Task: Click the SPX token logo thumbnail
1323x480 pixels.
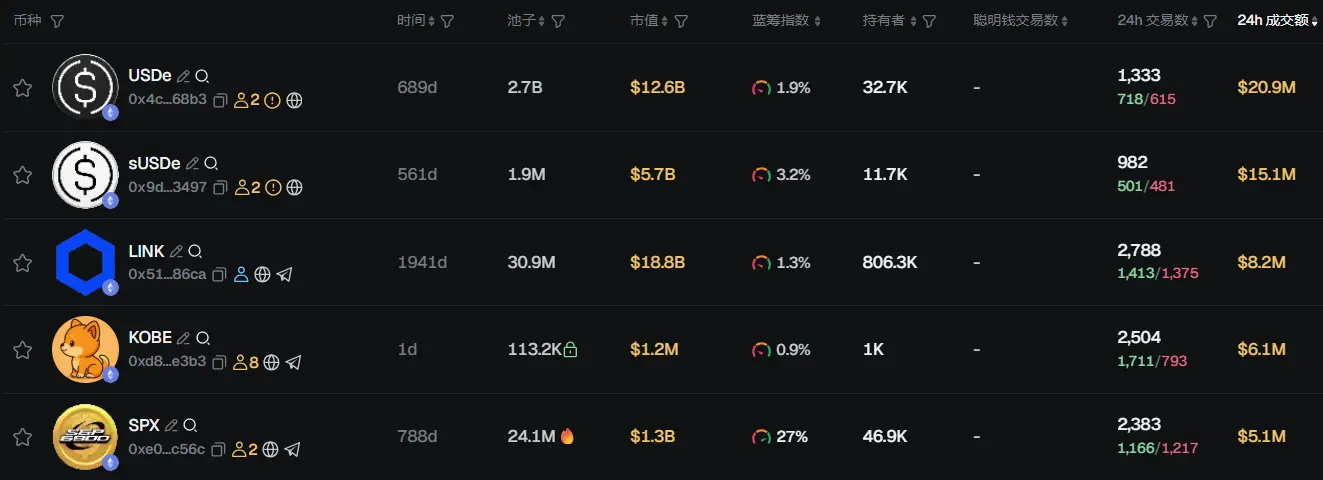Action: [85, 437]
